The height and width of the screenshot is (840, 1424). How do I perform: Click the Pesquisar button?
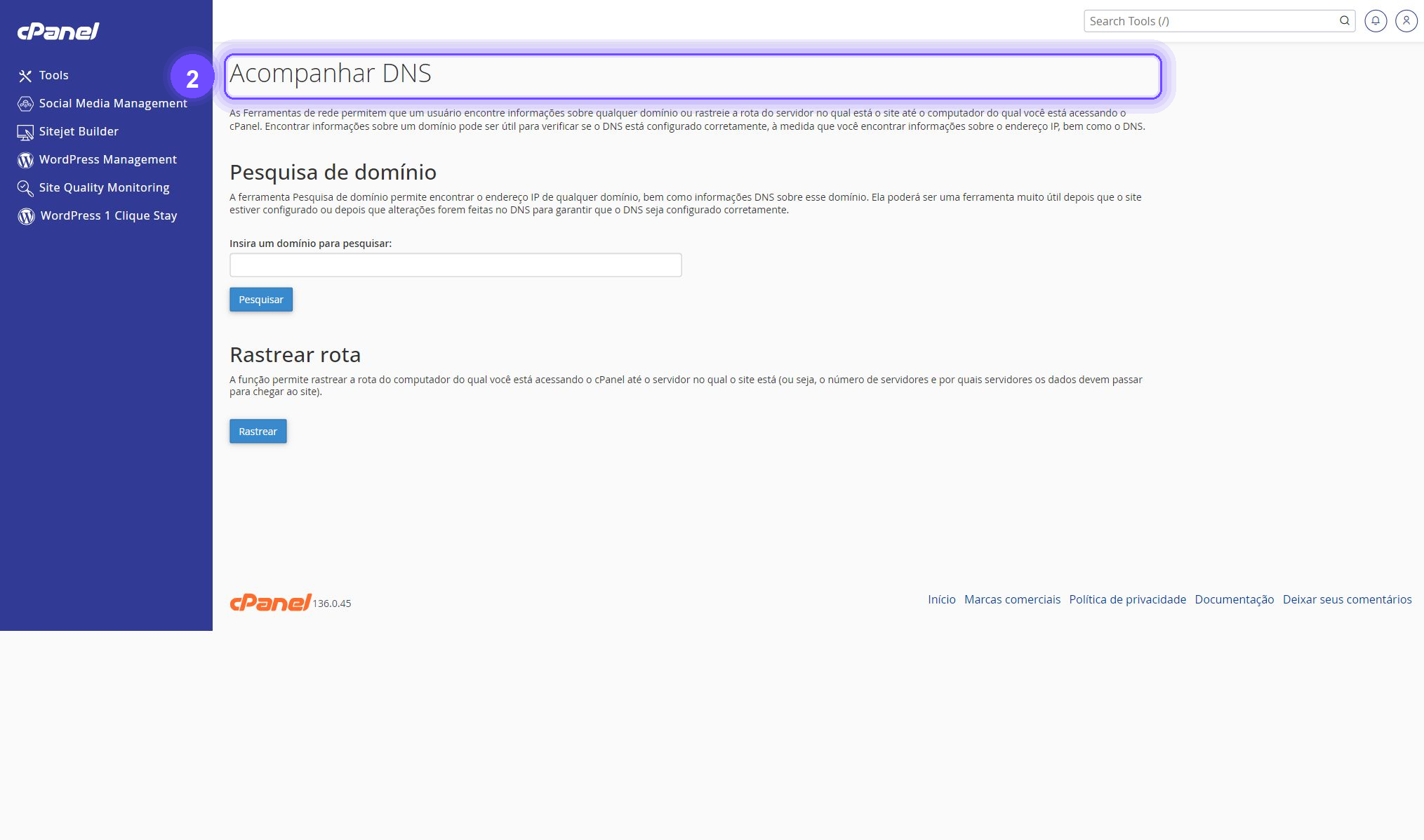(x=261, y=300)
